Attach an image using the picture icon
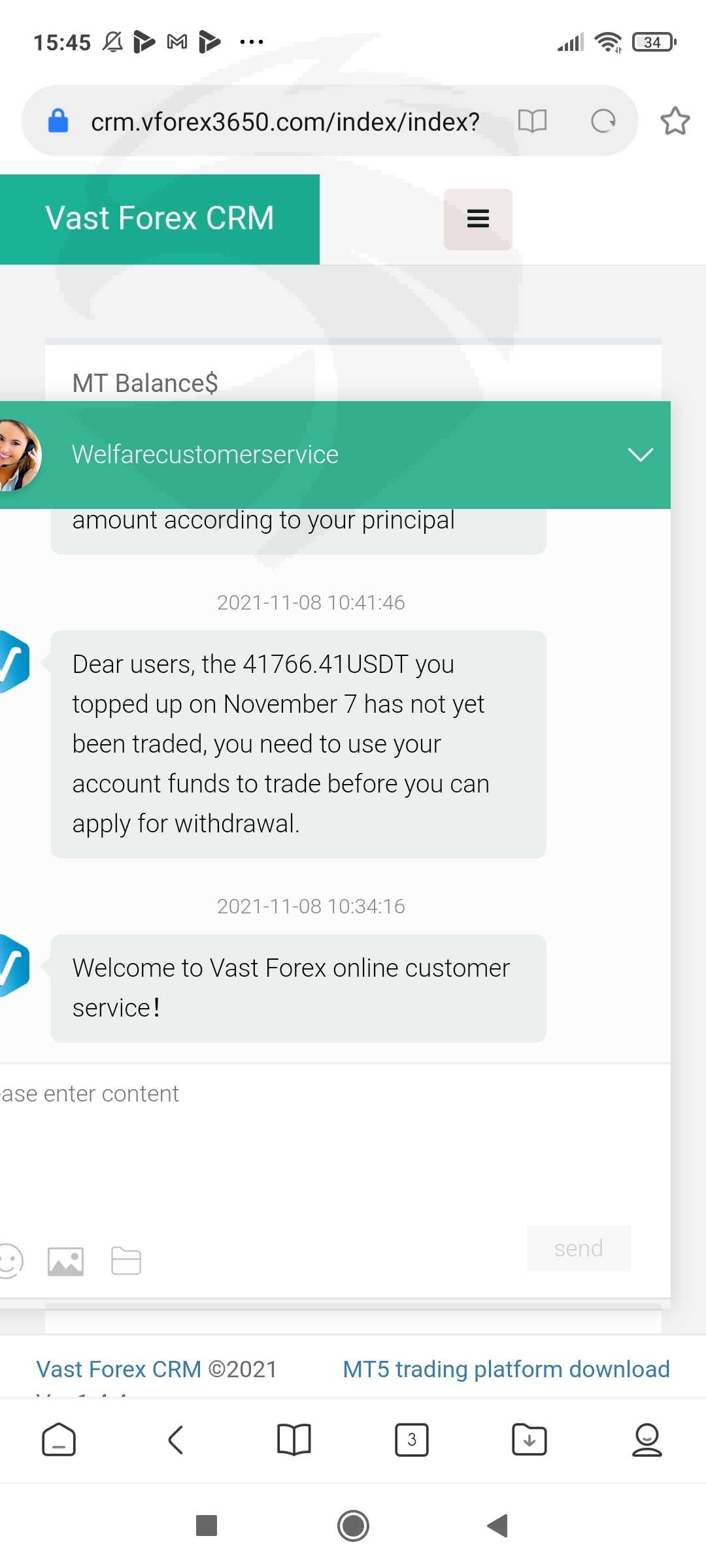Image resolution: width=706 pixels, height=1568 pixels. click(65, 1261)
